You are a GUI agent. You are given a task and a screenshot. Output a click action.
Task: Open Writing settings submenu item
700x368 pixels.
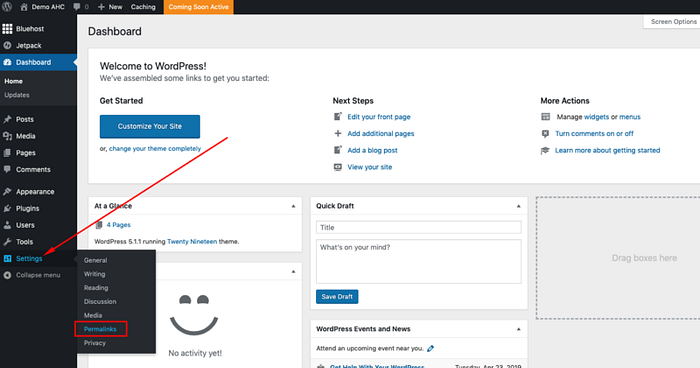[95, 274]
